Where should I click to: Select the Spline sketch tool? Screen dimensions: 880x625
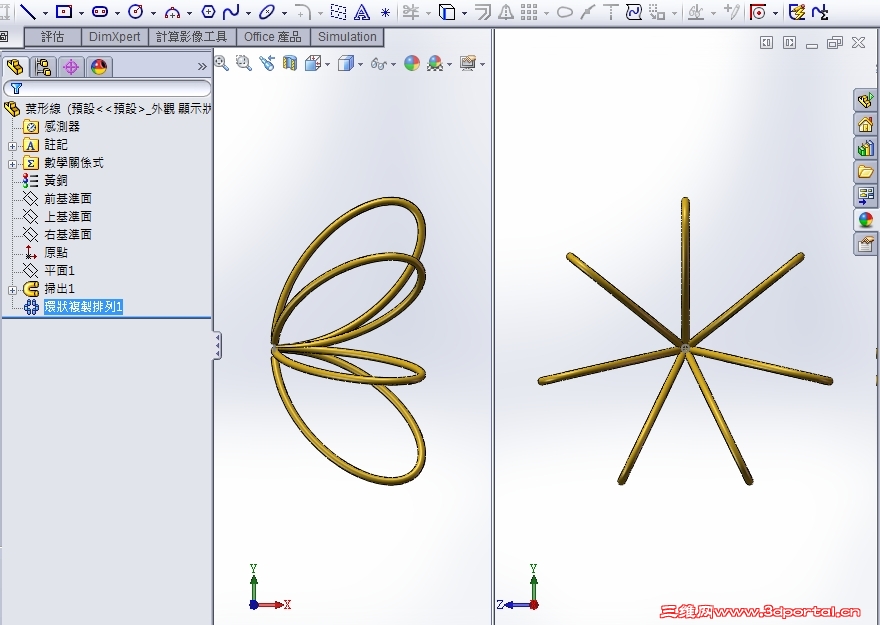tap(231, 11)
